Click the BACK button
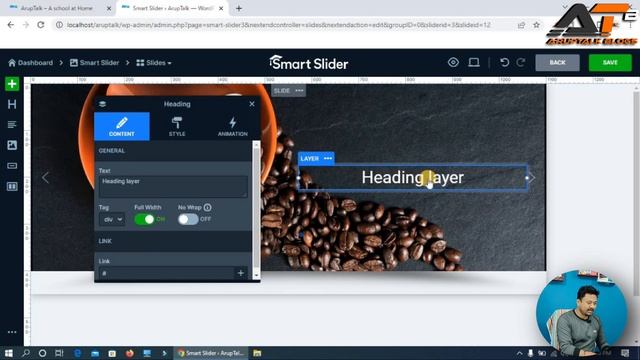The height and width of the screenshot is (360, 640). tap(557, 62)
